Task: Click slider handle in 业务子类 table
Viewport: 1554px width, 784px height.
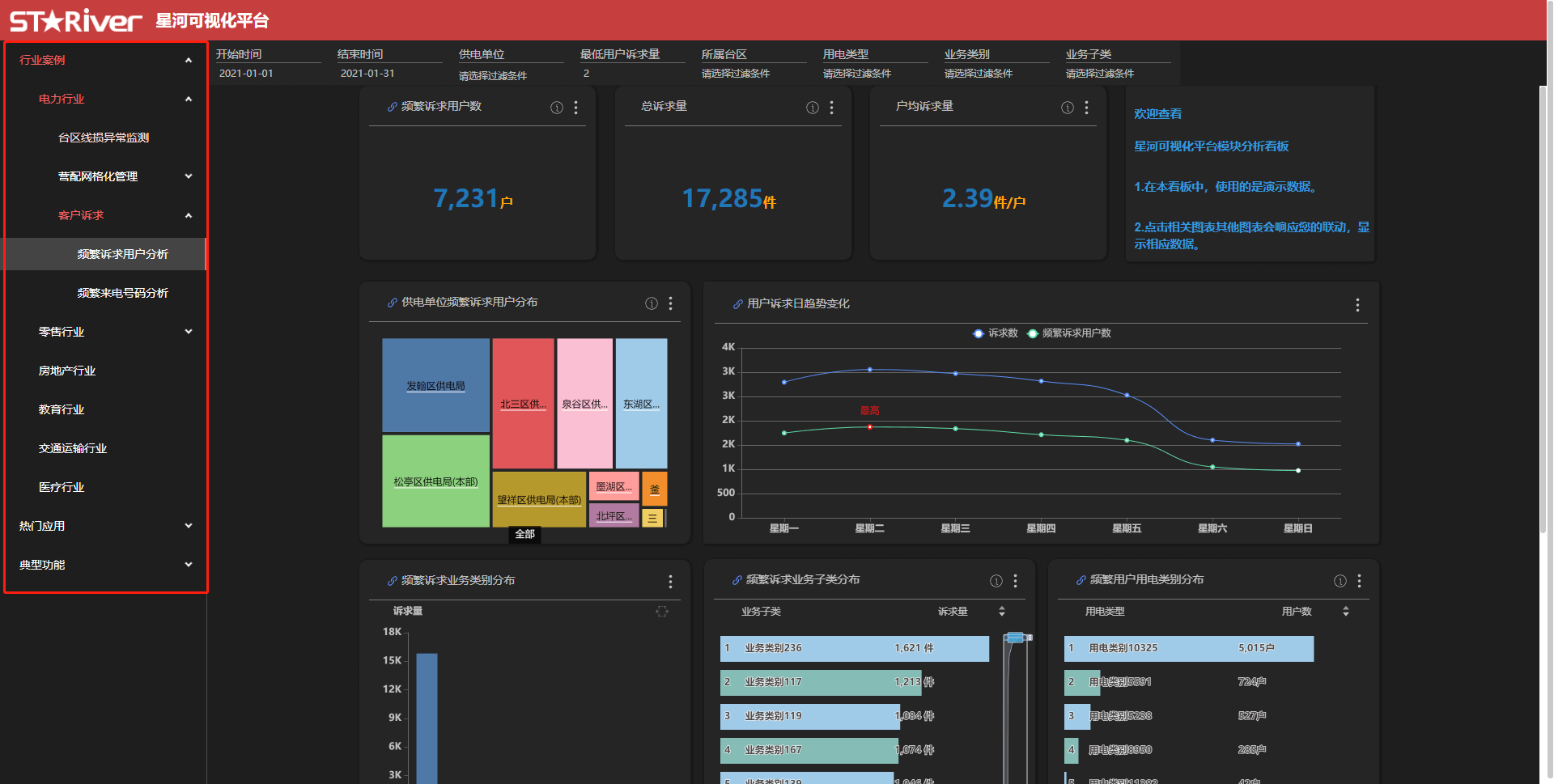Action: coord(1016,638)
